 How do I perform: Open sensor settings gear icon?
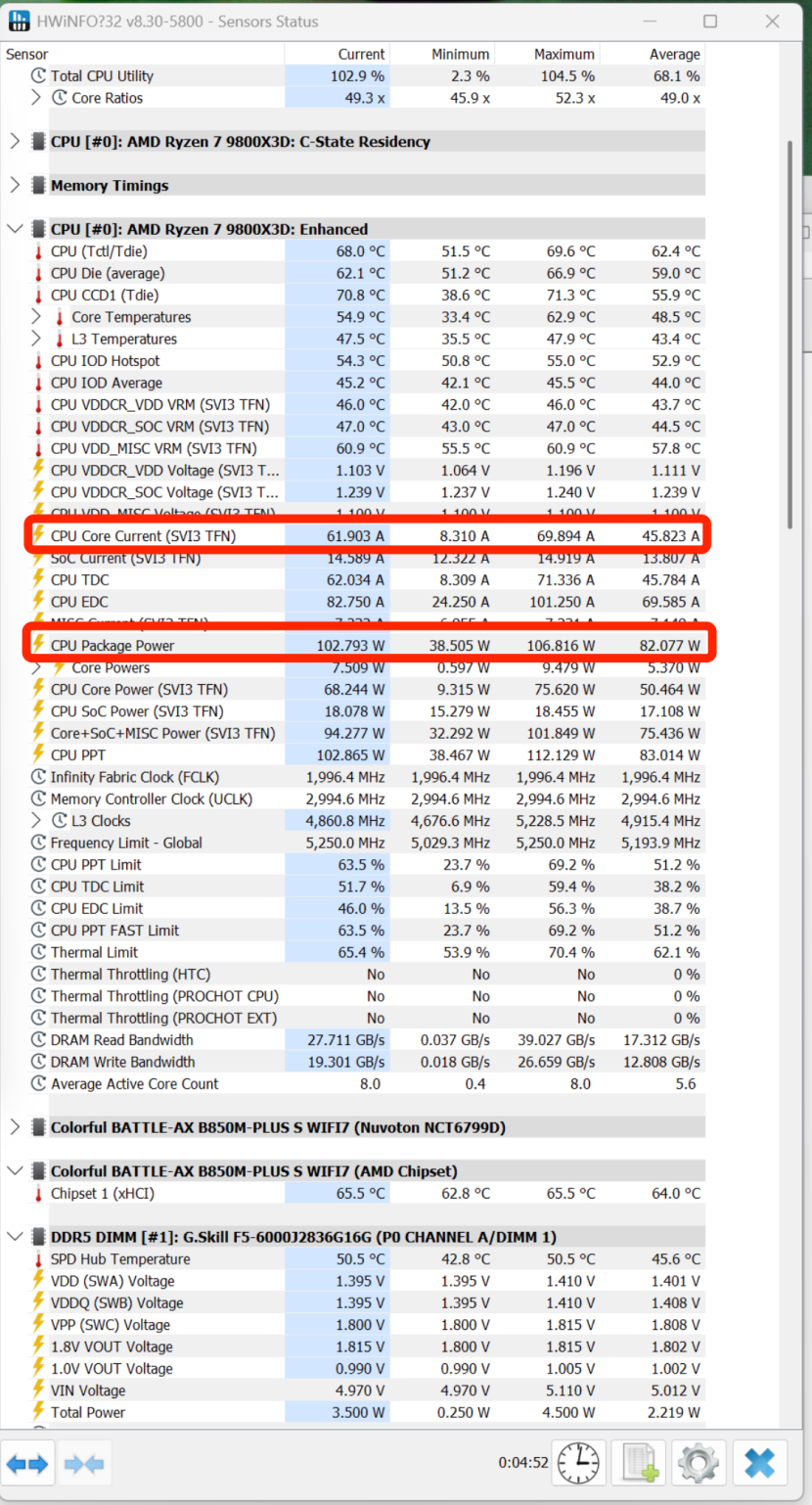pos(699,1464)
